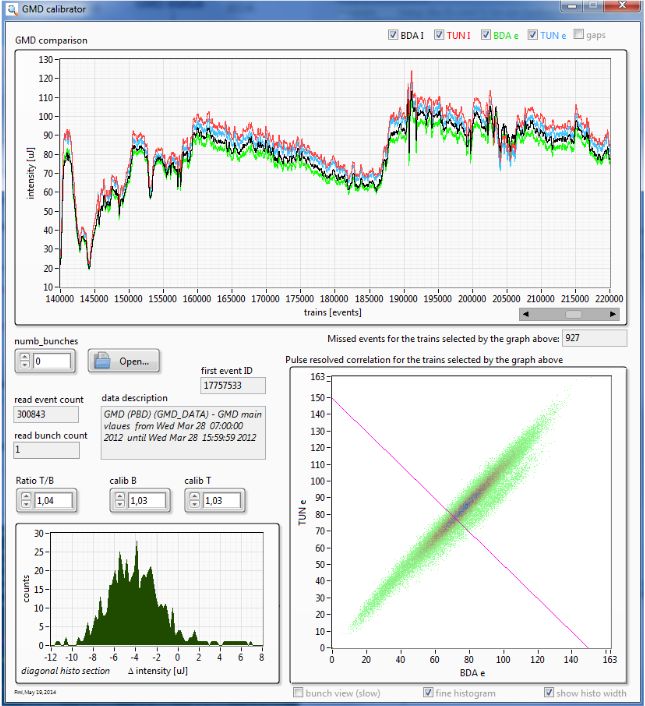Toggle the show histo width checkbox
The width and height of the screenshot is (645, 706).
547,692
